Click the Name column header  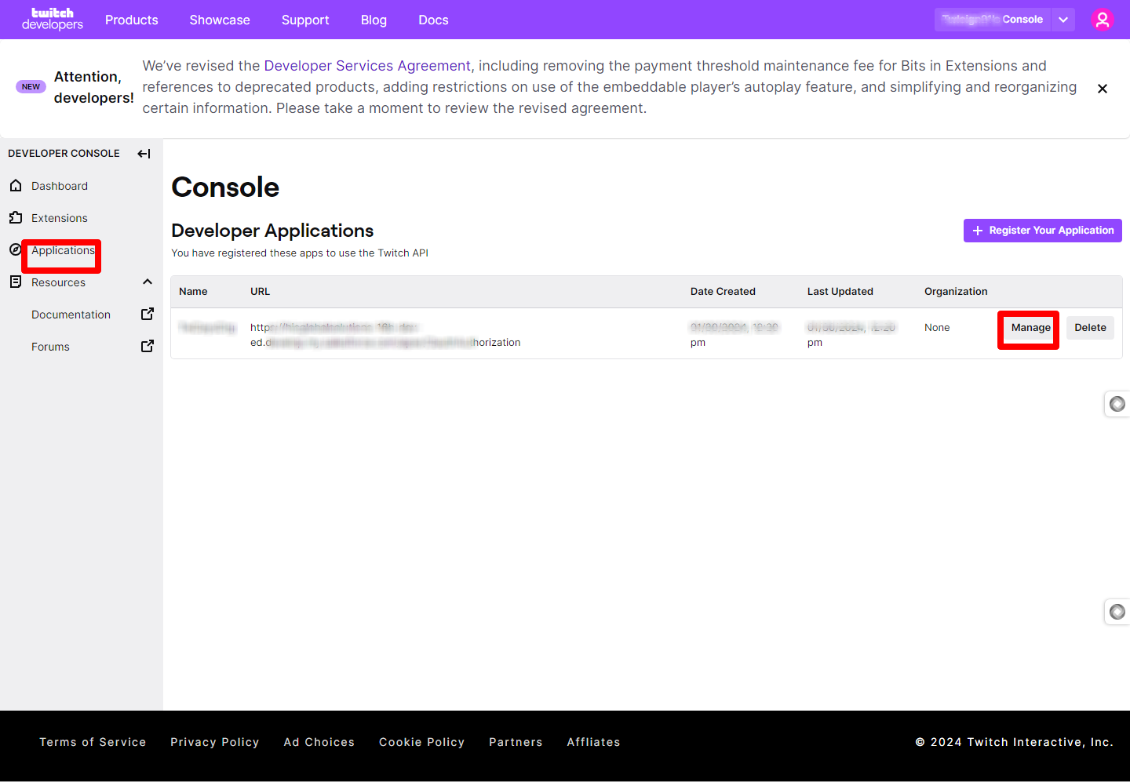193,291
